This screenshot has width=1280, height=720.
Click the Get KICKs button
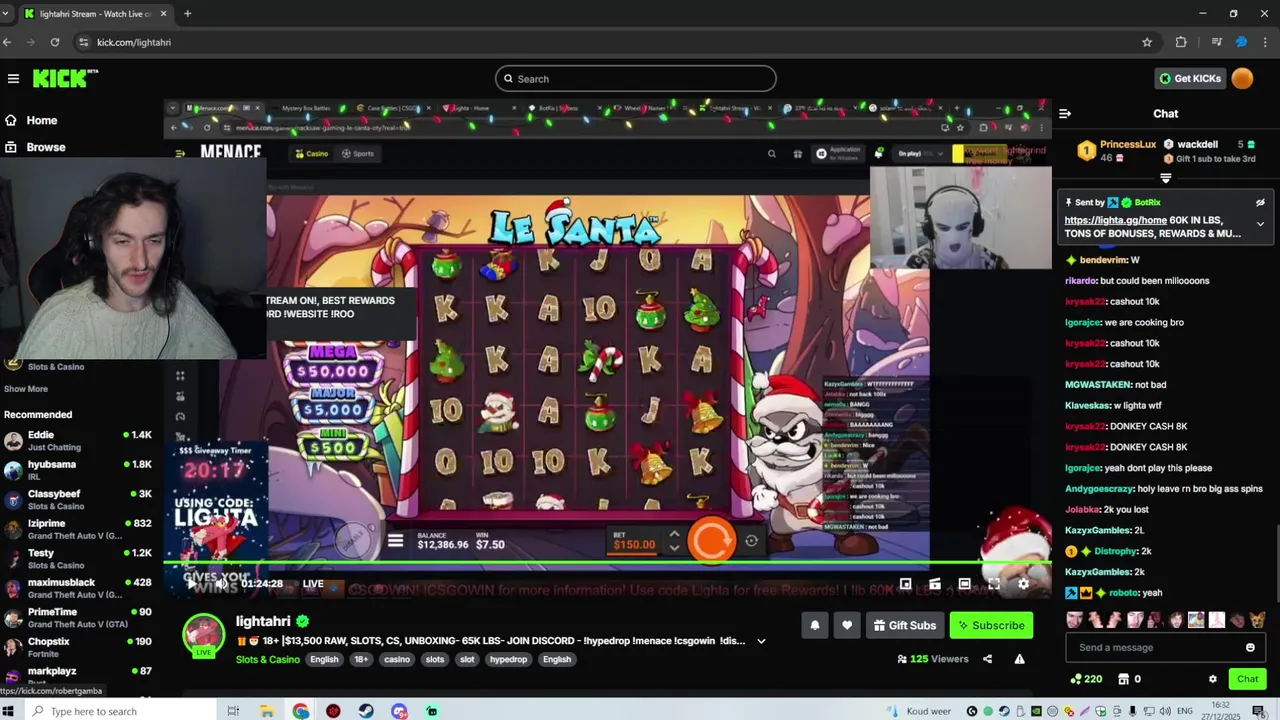1189,79
